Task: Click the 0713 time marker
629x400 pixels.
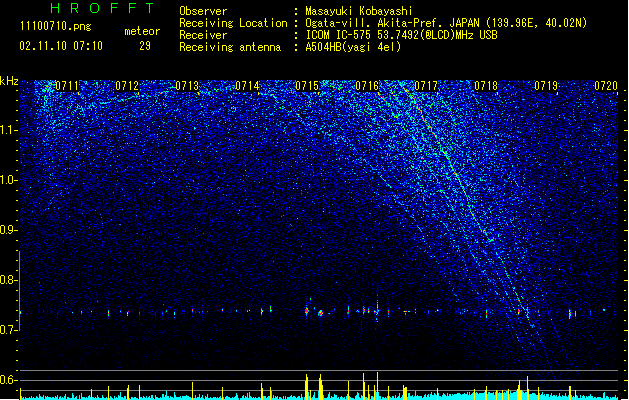Action: 187,86
